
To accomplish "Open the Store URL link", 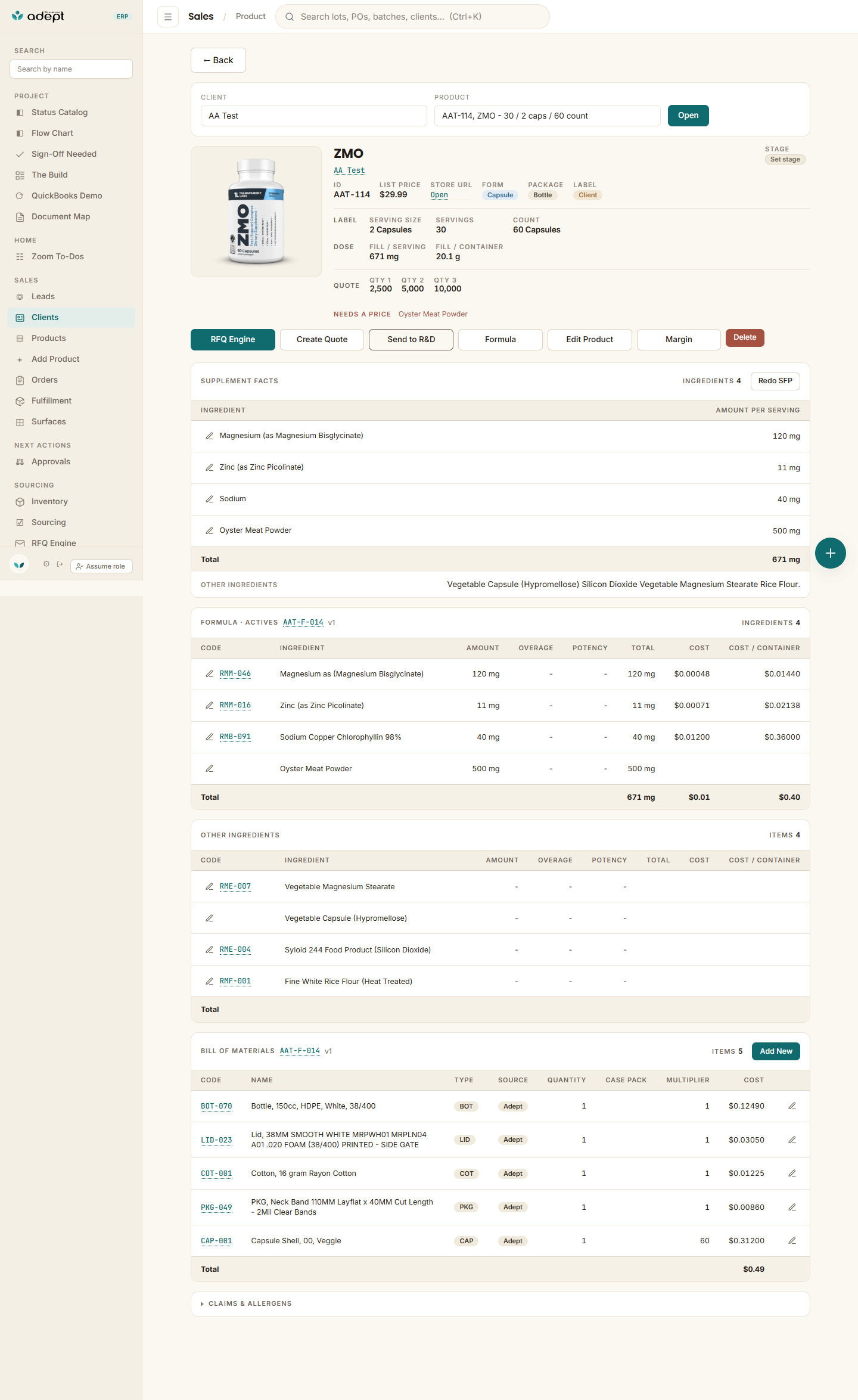I will (x=439, y=195).
